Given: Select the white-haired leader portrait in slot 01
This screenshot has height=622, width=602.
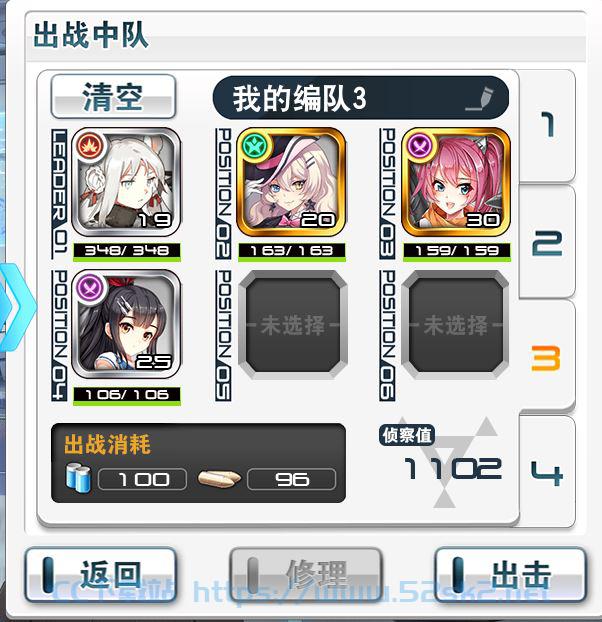Looking at the screenshot, I should [126, 182].
